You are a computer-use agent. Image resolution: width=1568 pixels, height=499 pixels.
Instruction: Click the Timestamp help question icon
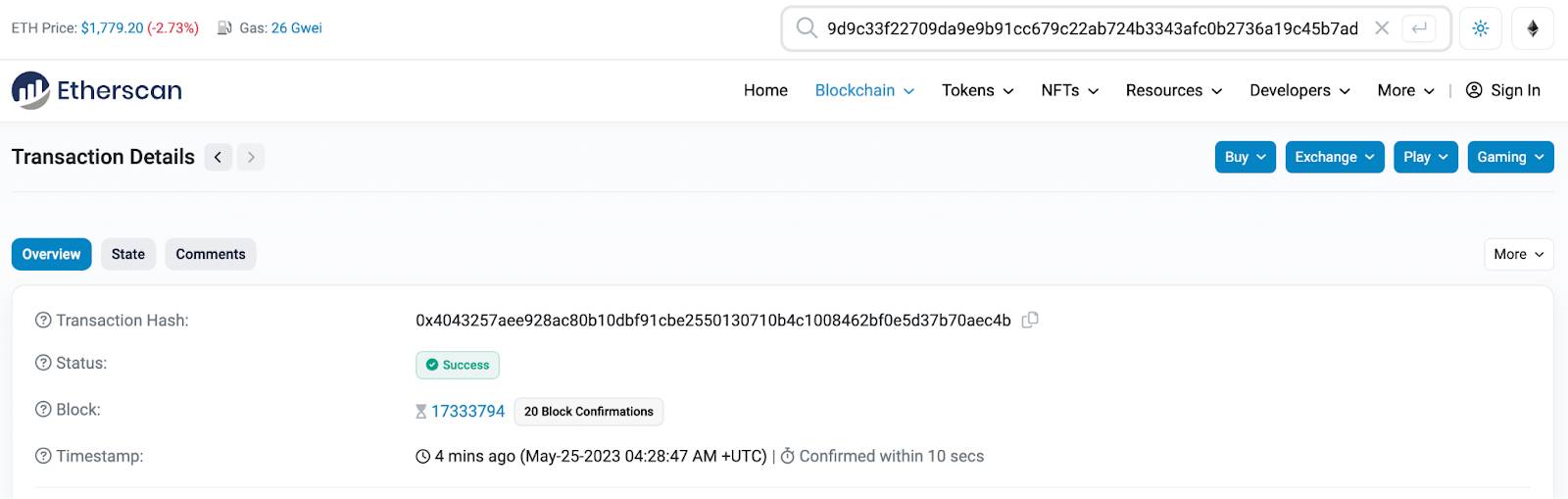[43, 456]
